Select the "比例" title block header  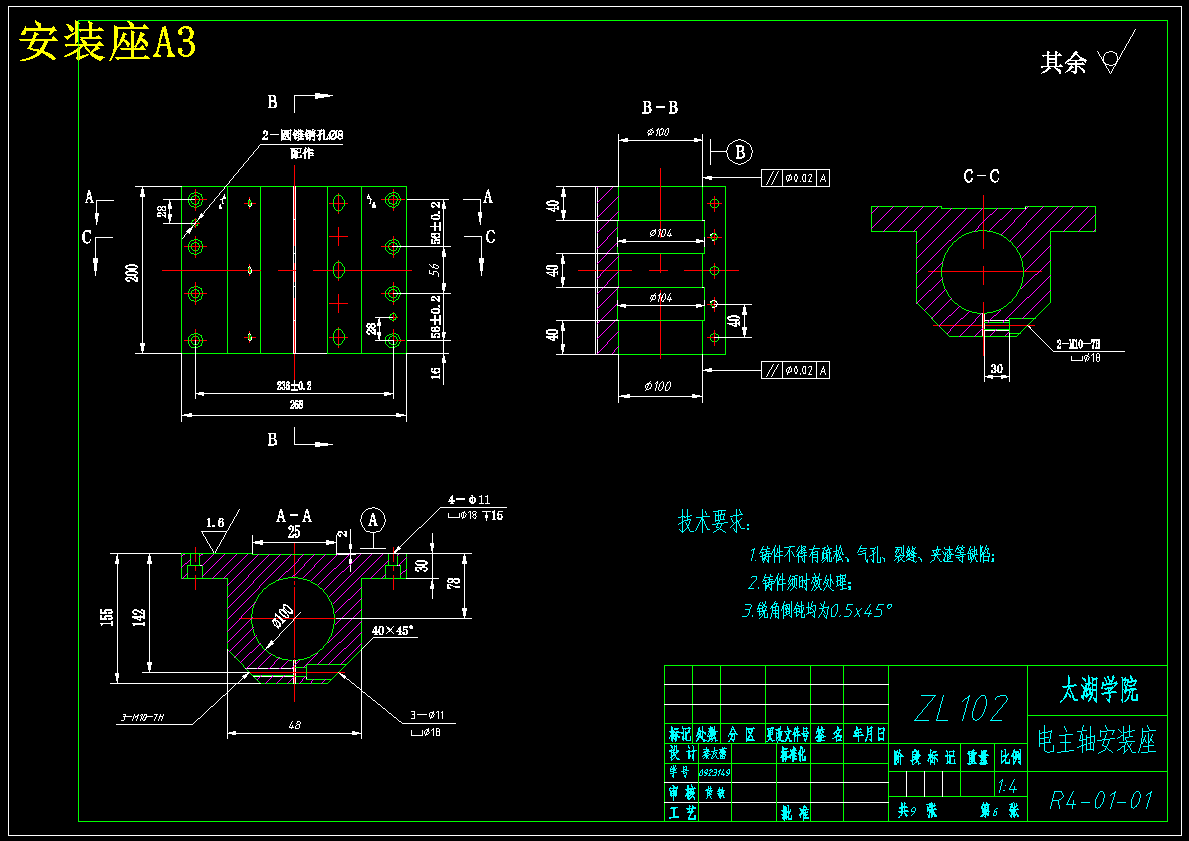pos(1011,758)
